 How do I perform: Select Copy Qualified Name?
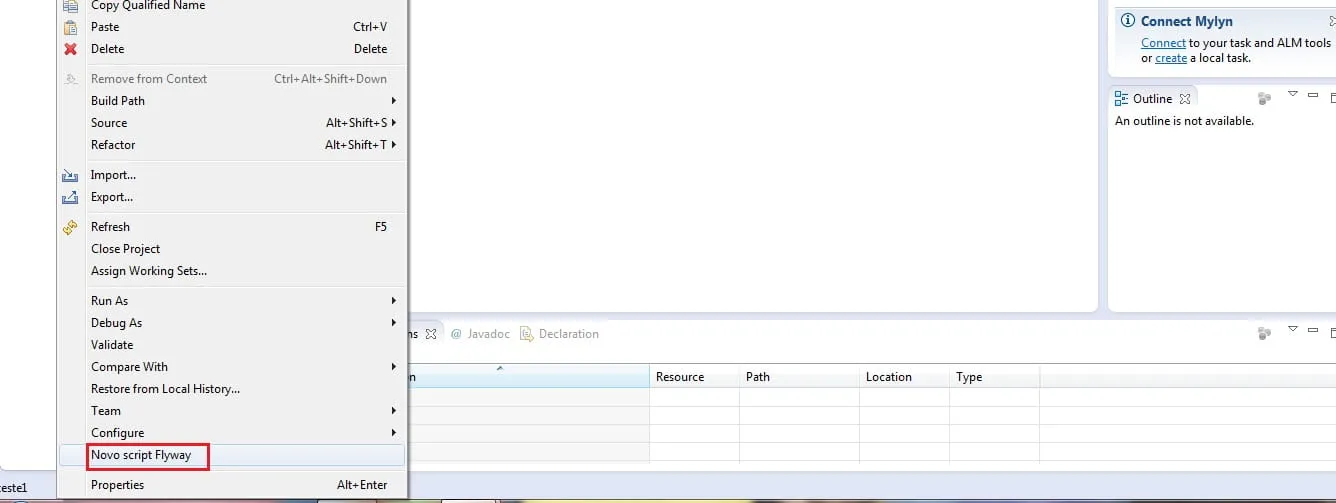(x=231, y=6)
